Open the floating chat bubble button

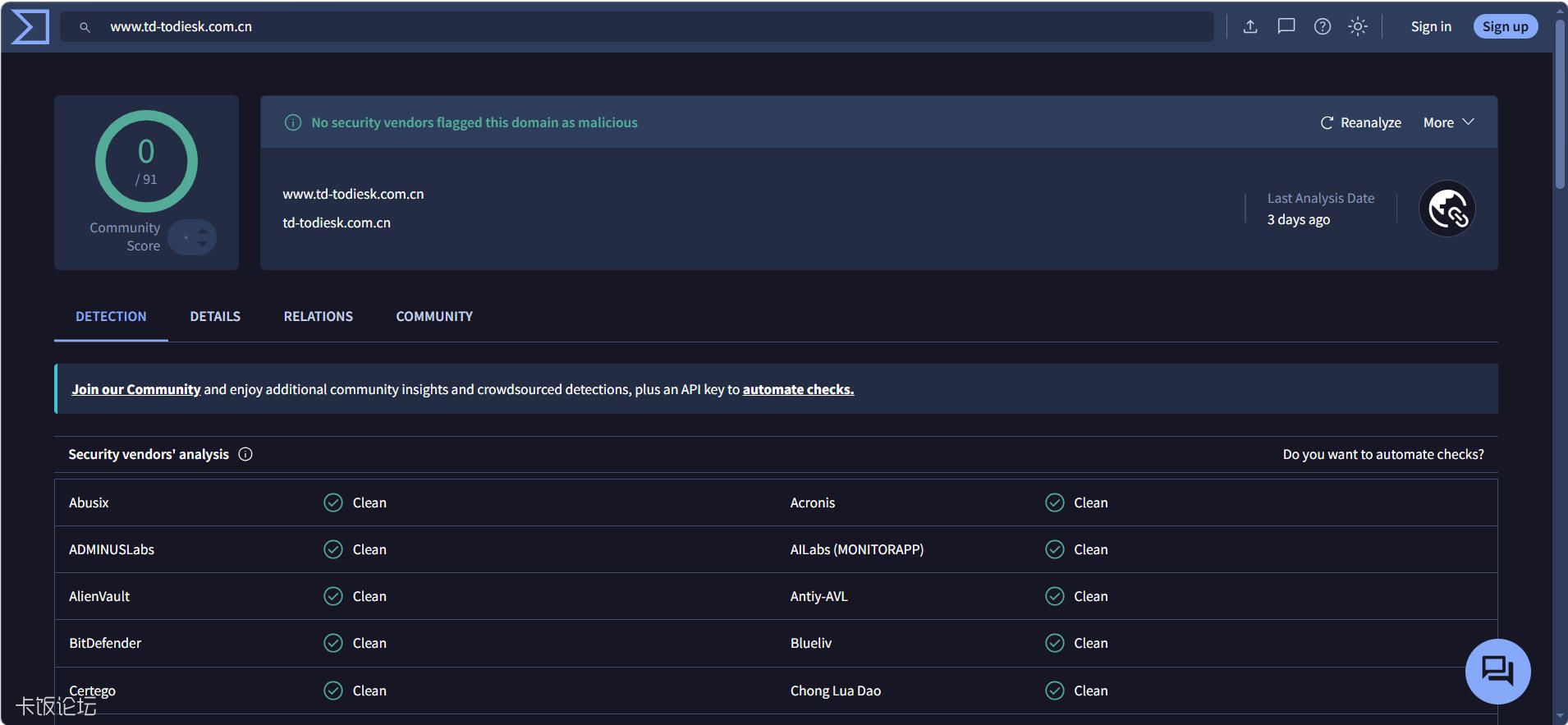coord(1497,672)
